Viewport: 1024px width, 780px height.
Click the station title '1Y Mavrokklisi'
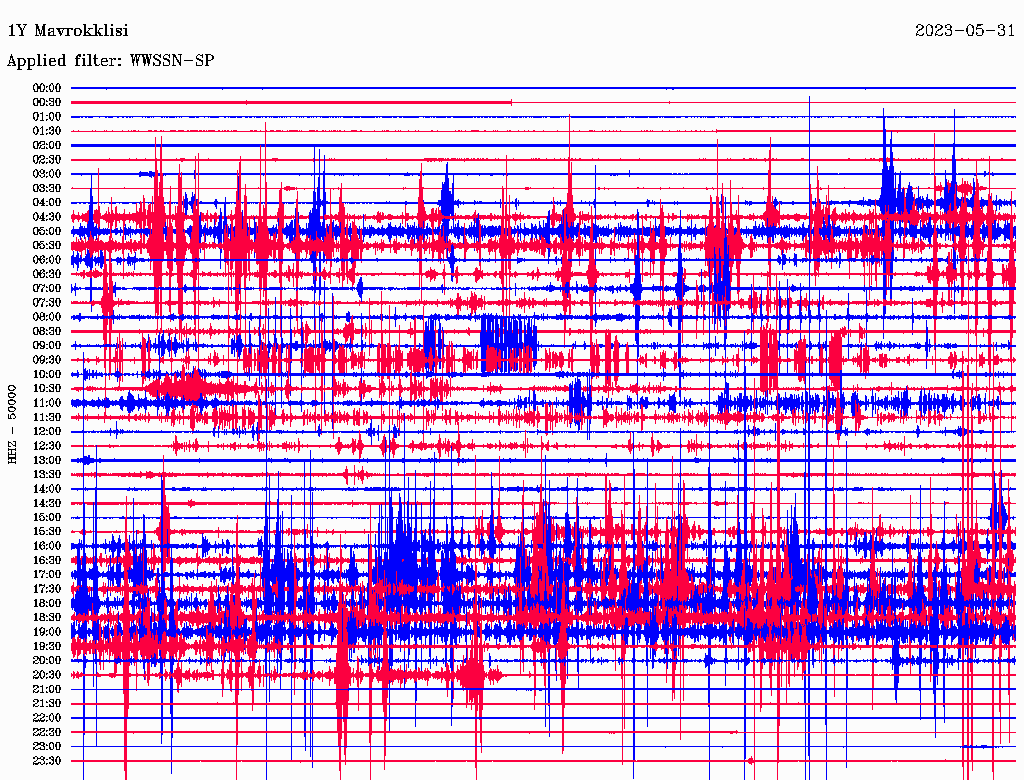pyautogui.click(x=68, y=31)
